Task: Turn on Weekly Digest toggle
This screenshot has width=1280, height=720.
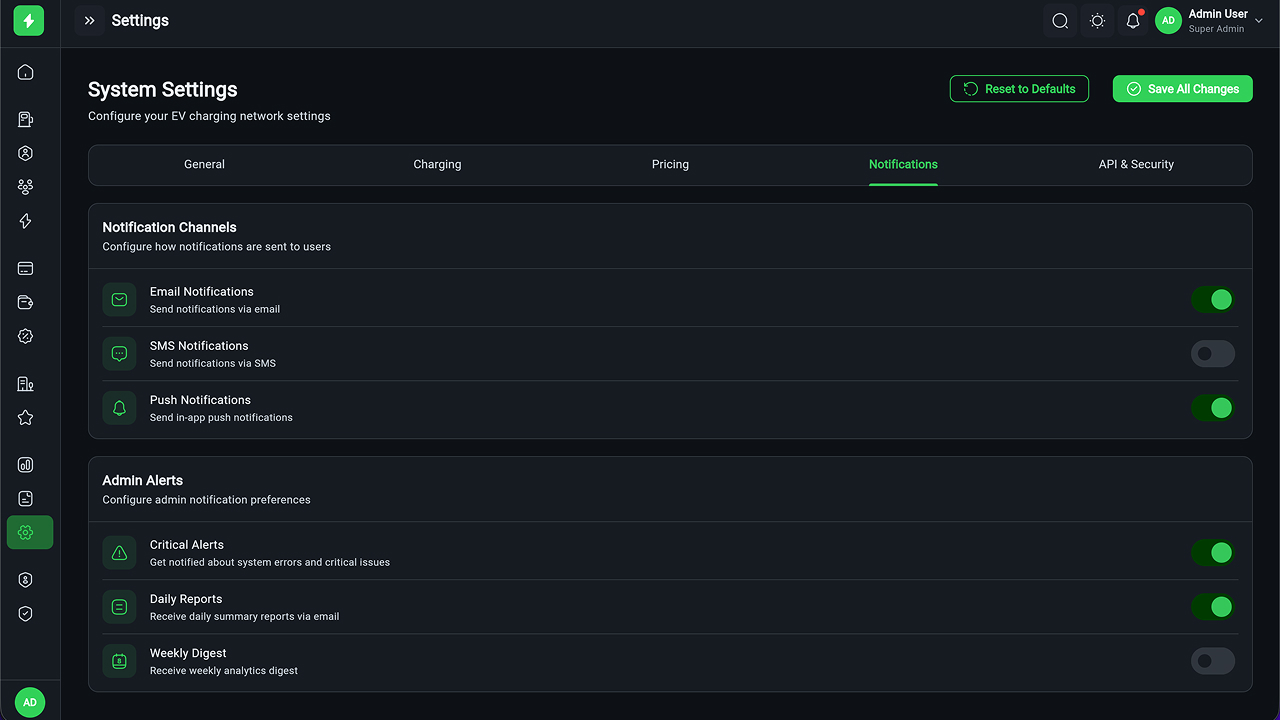Action: coord(1212,661)
